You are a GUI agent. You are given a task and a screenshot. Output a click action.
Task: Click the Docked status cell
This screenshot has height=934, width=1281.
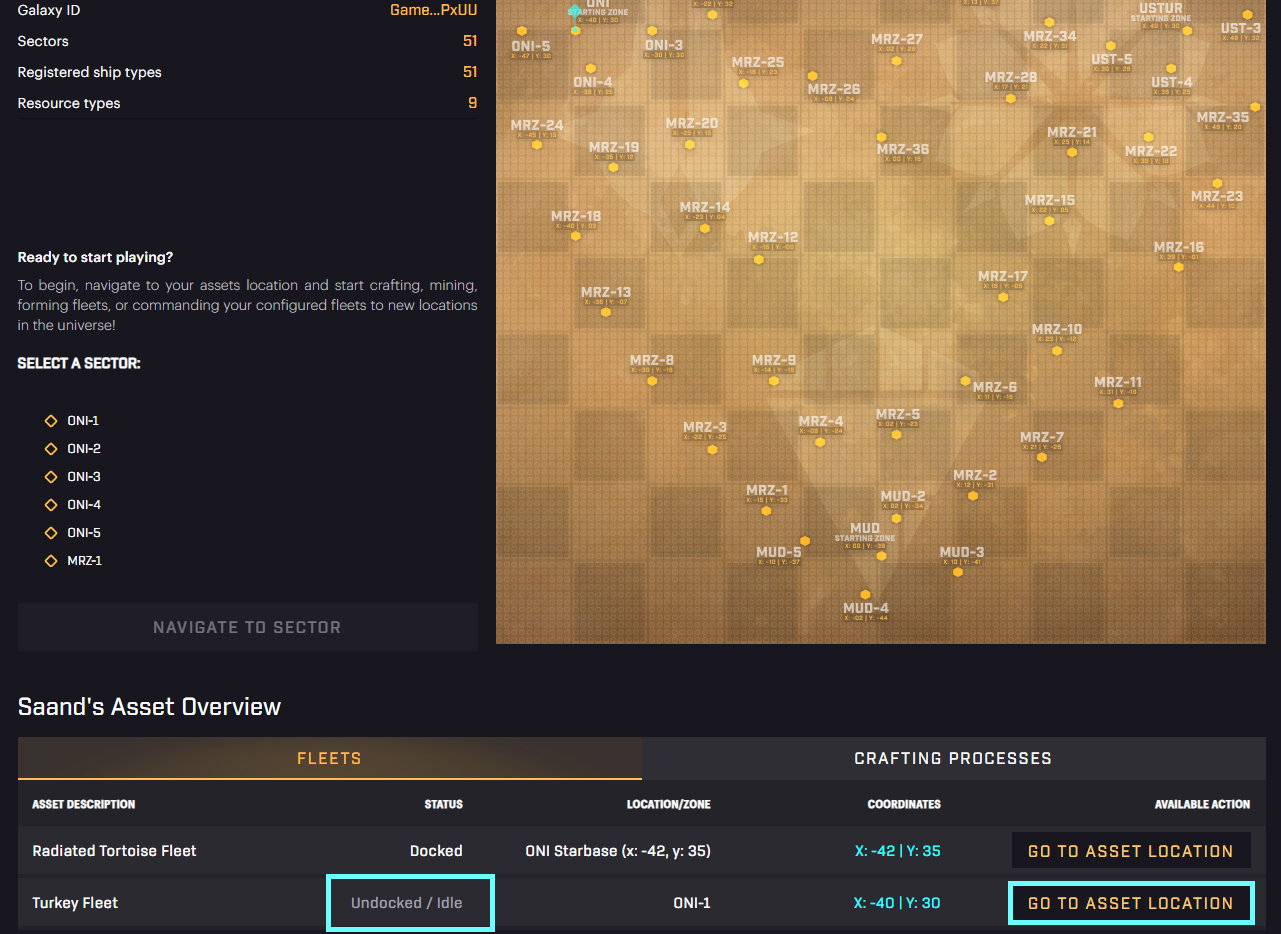coord(436,851)
